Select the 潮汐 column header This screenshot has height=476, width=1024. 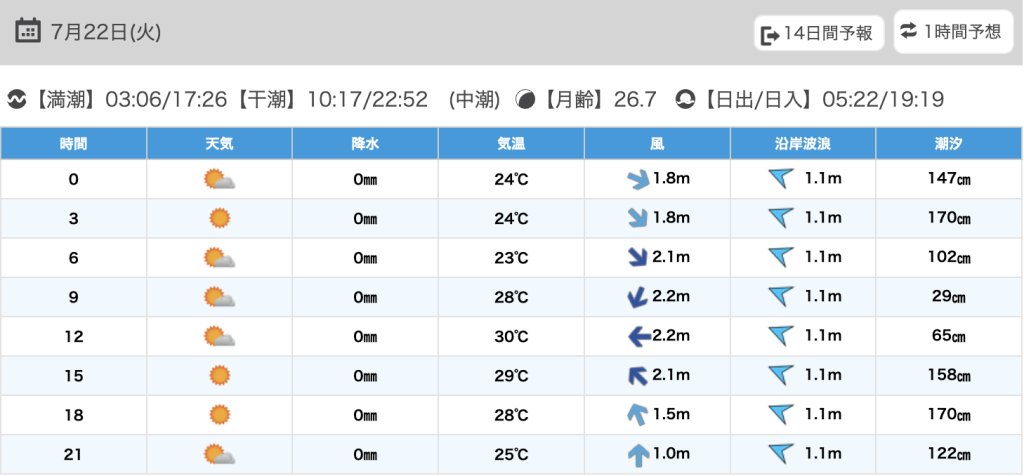pyautogui.click(x=949, y=143)
